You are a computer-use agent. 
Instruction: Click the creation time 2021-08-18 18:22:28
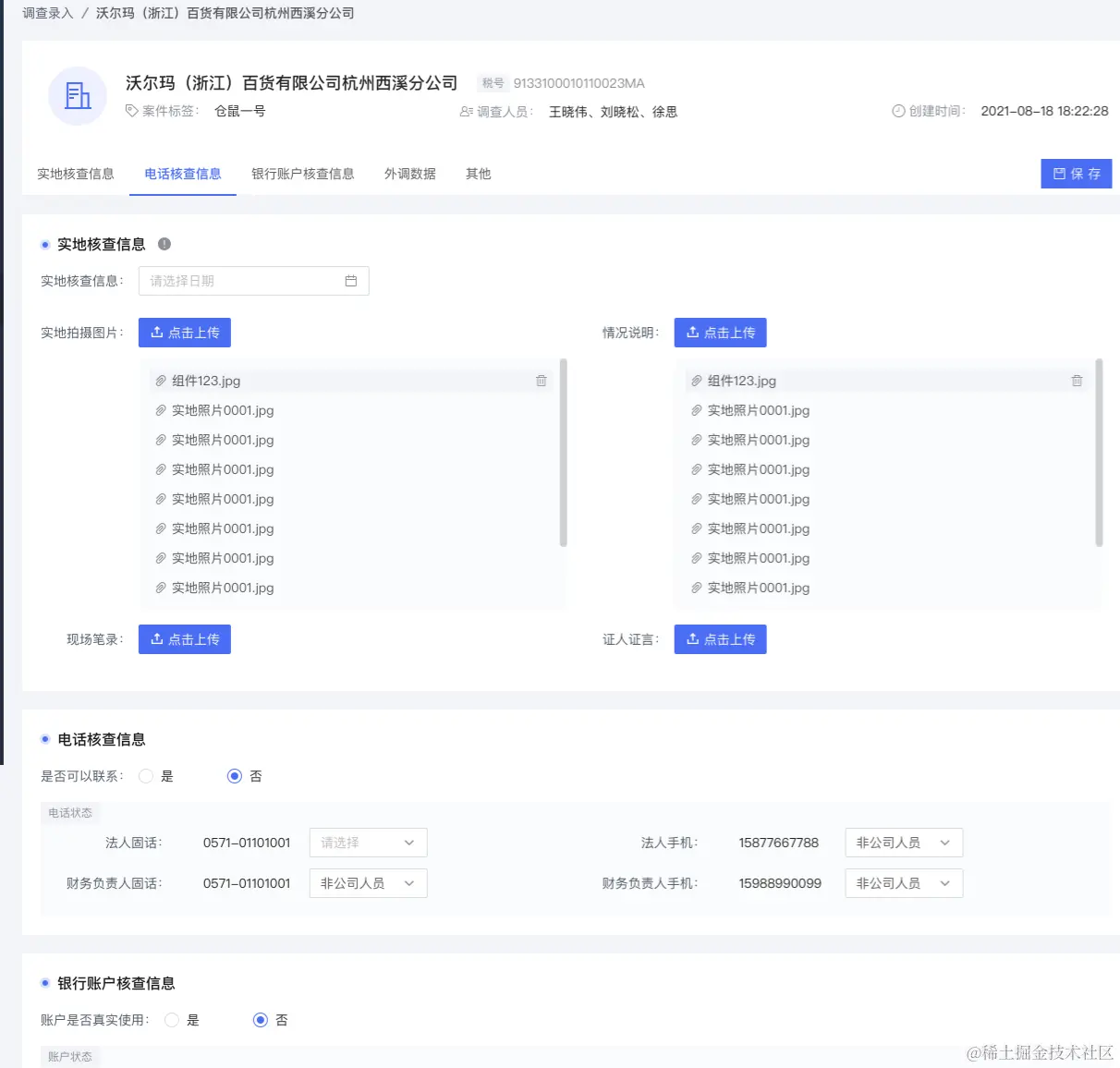(x=1044, y=111)
